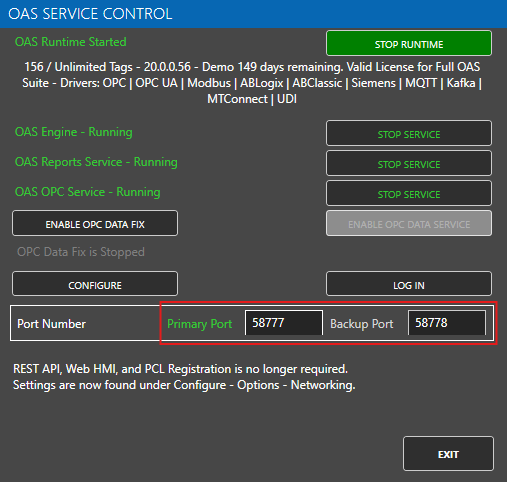Image resolution: width=507 pixels, height=482 pixels.
Task: Click the Port Number label
Action: point(51,324)
